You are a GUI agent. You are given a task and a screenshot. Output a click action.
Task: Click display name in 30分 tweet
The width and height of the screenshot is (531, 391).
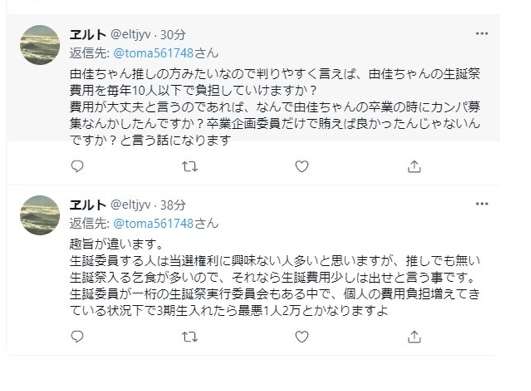pyautogui.click(x=88, y=35)
